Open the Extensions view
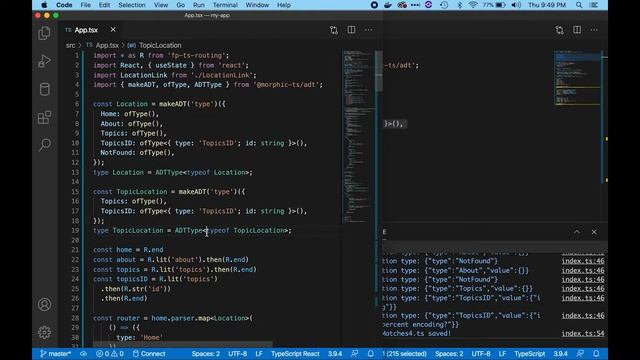This screenshot has width=640, height=360. [x=44, y=117]
